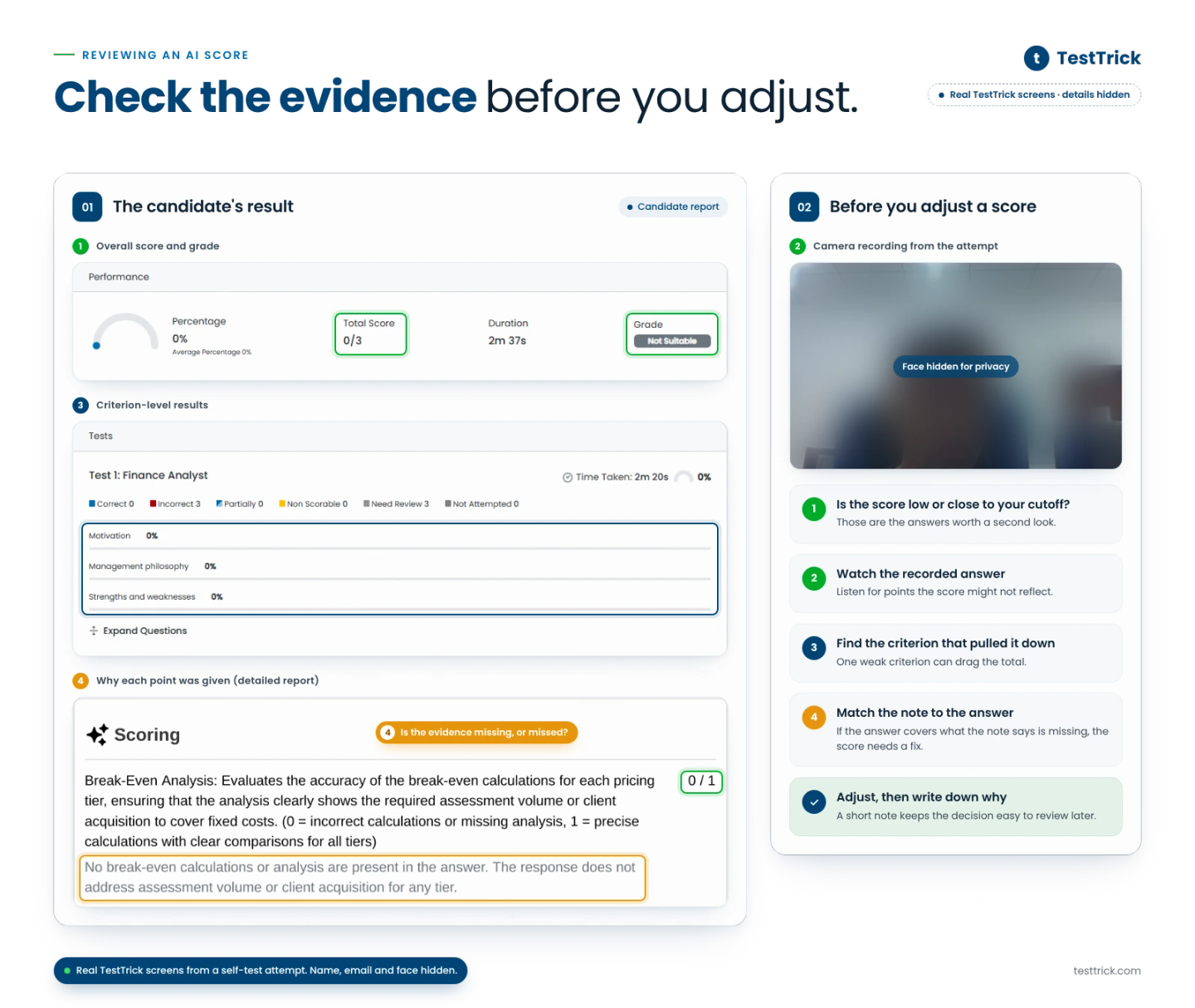
Task: Click the 0 / 1 score box
Action: [701, 781]
